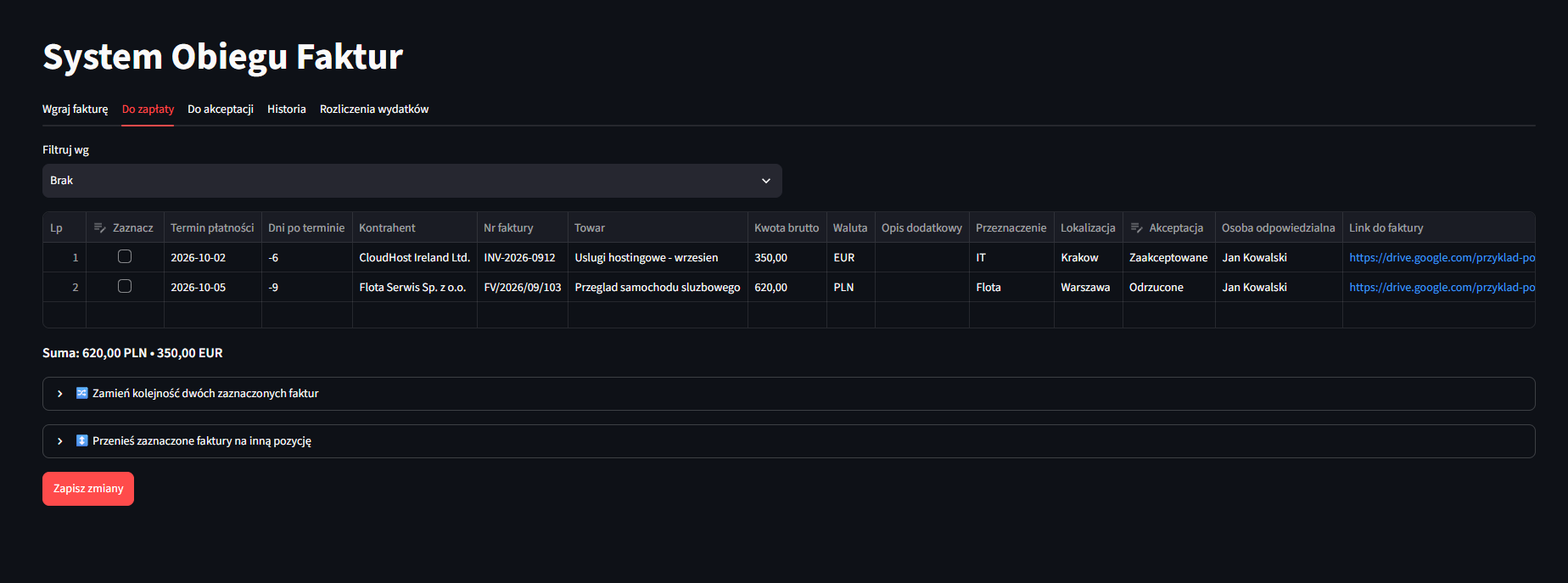Click the Zapisz zmiany button
Viewport: 1568px width, 583px height.
[x=88, y=489]
